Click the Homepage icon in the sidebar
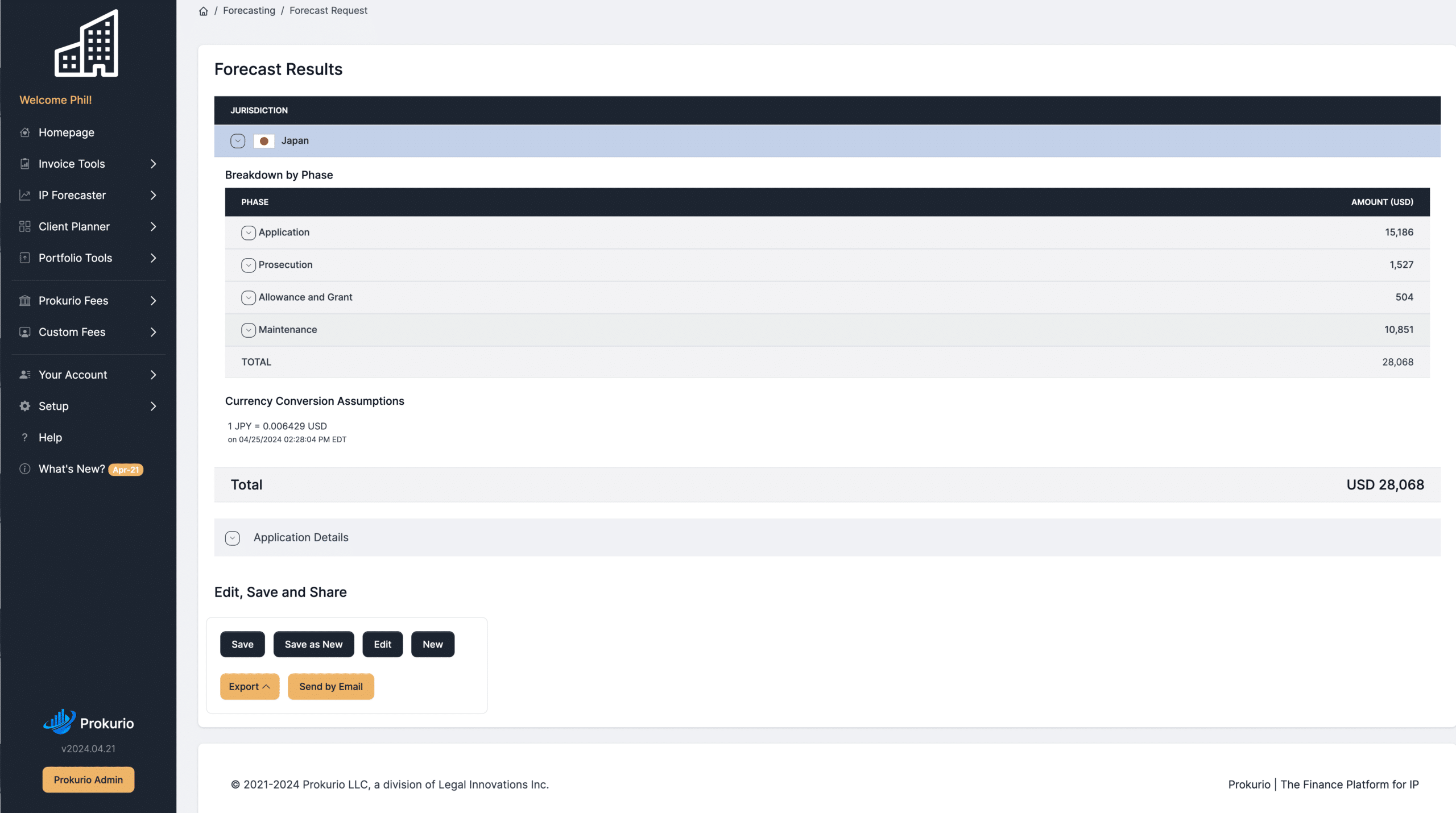 (x=24, y=132)
